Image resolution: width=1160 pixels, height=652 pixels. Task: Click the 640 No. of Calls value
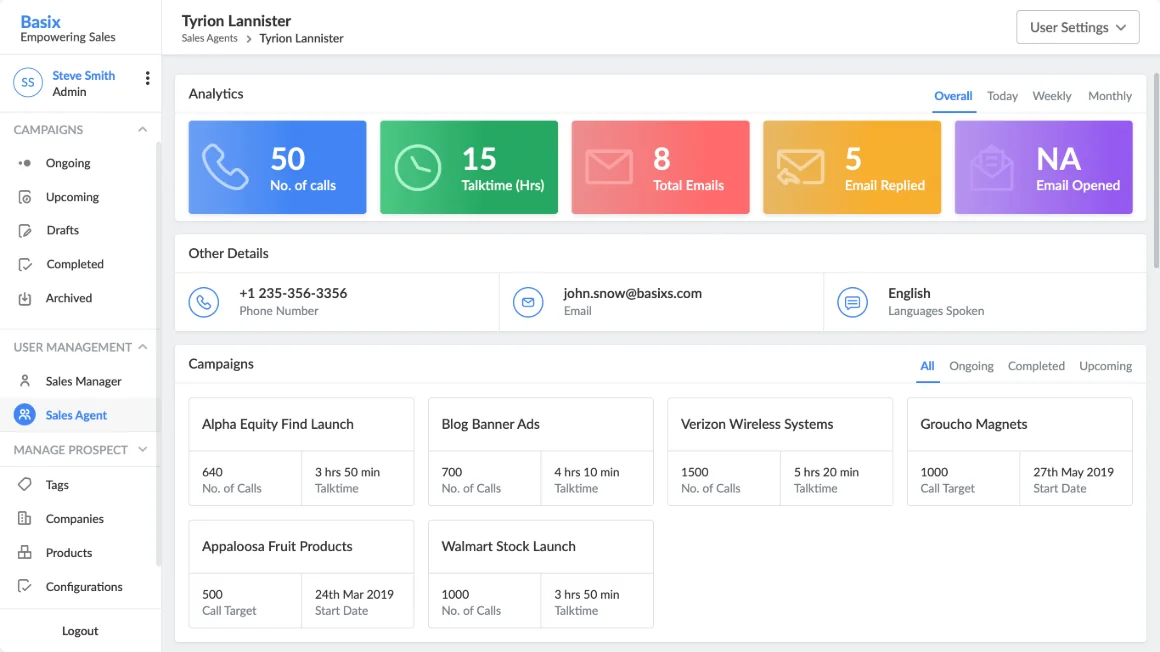click(x=212, y=472)
